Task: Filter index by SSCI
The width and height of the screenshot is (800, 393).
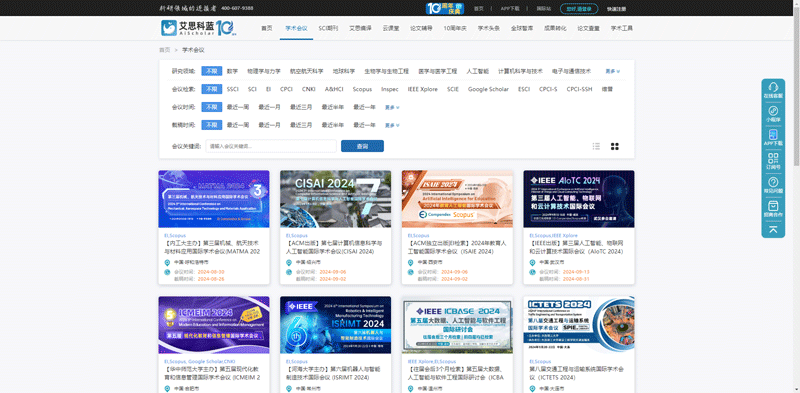Action: click(x=233, y=89)
